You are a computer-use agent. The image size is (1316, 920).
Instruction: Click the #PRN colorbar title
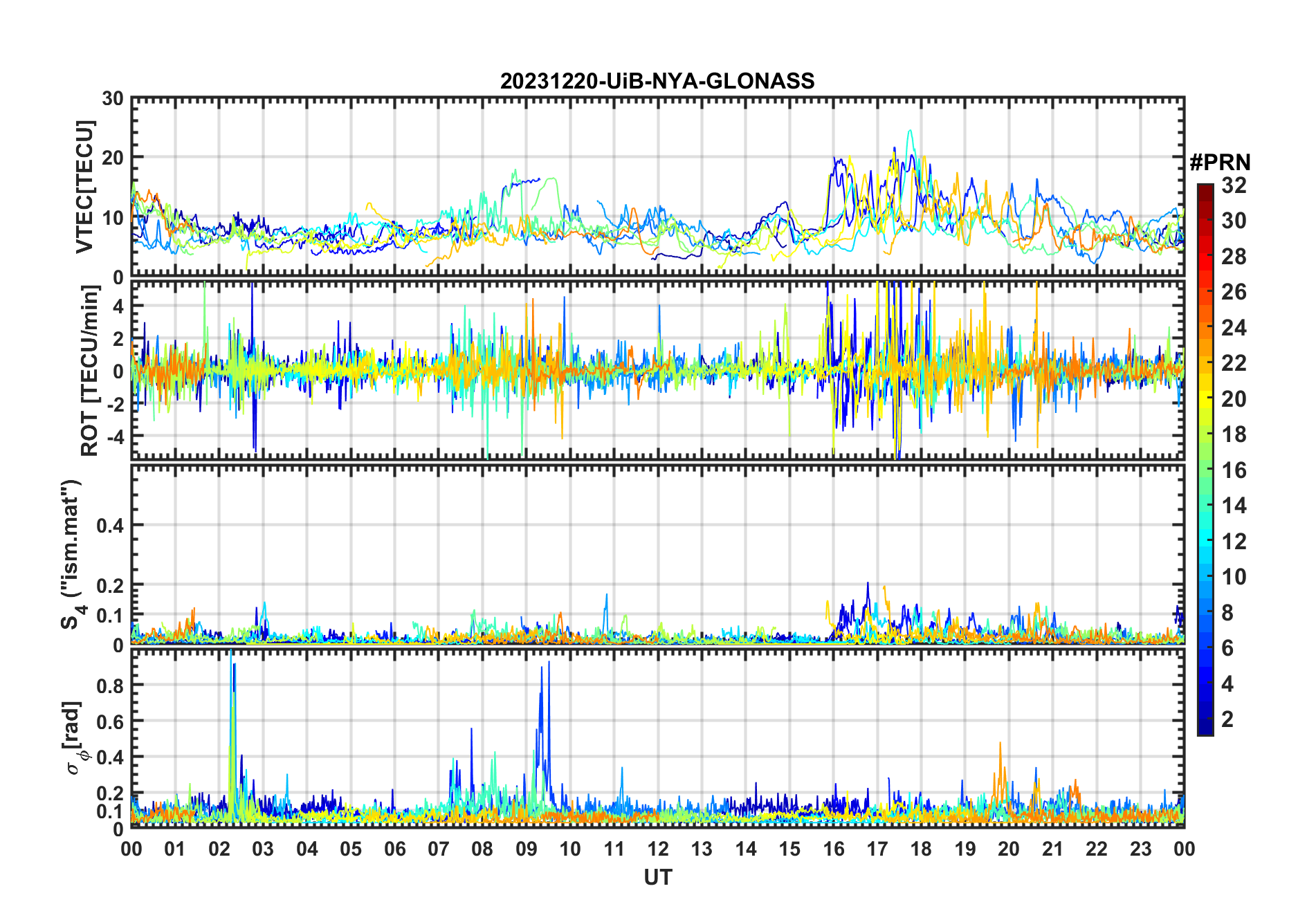[1220, 163]
